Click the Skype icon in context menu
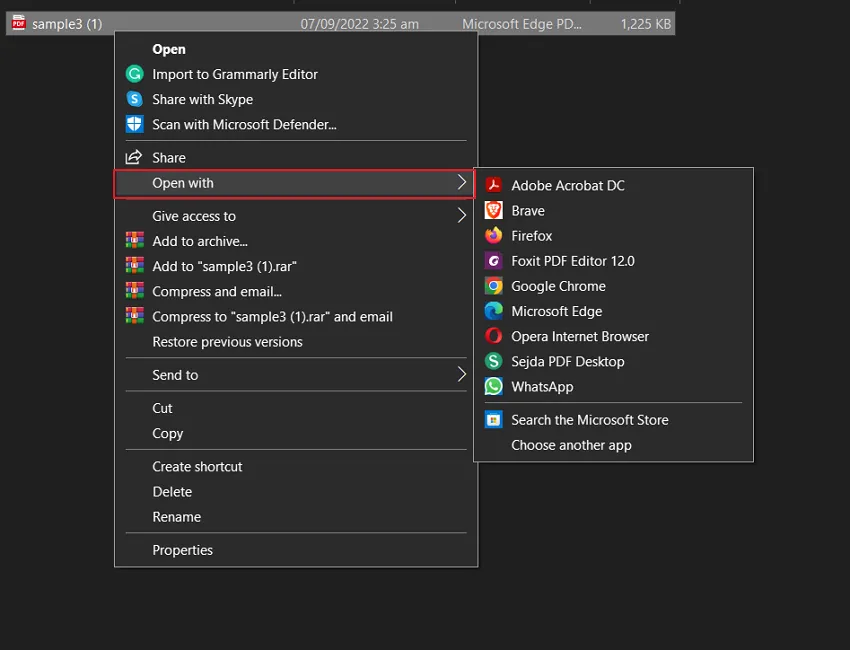 [135, 99]
